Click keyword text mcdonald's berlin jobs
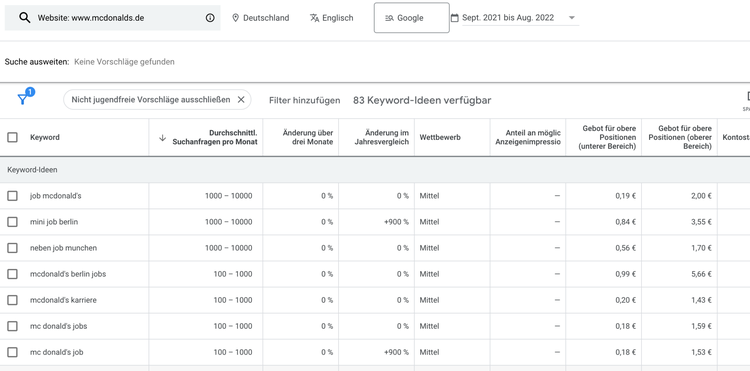The image size is (750, 371). (68, 274)
